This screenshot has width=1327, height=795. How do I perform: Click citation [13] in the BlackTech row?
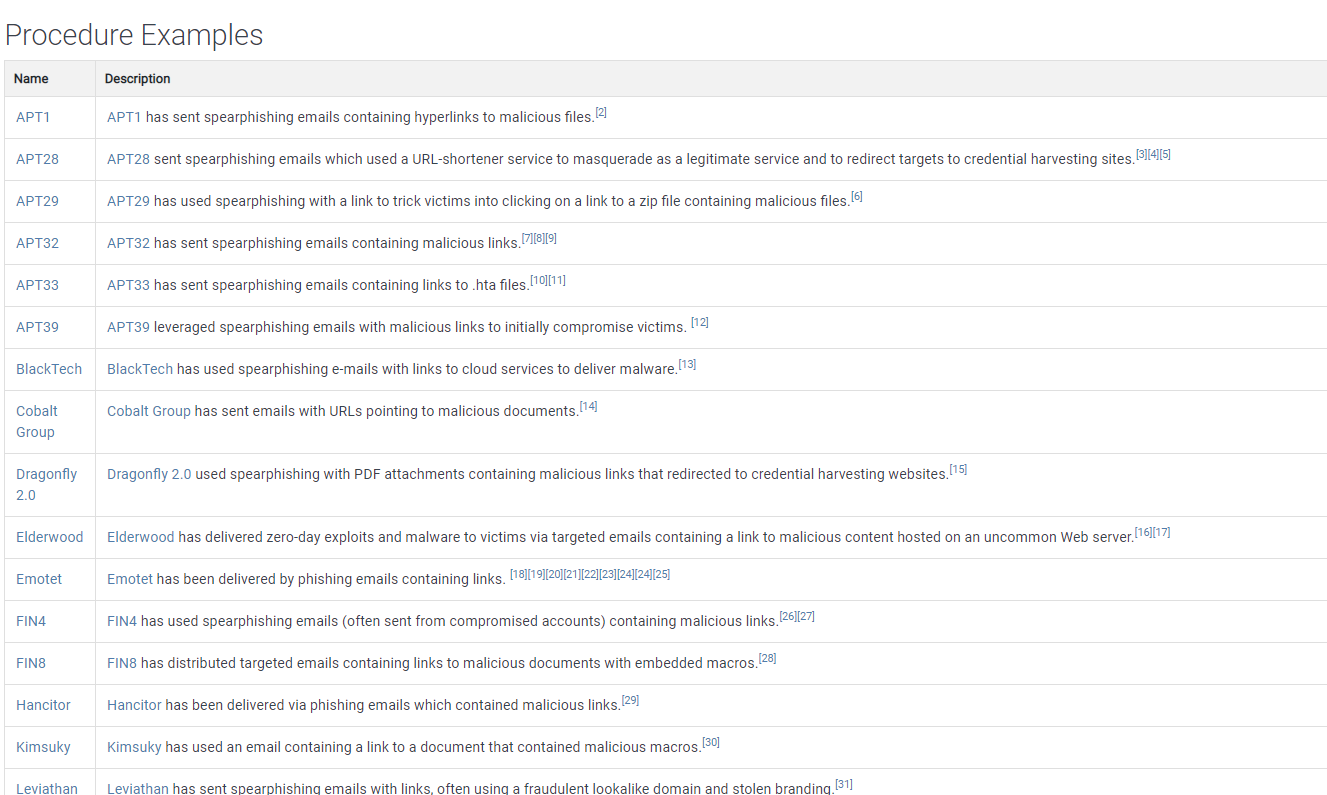[x=687, y=365]
